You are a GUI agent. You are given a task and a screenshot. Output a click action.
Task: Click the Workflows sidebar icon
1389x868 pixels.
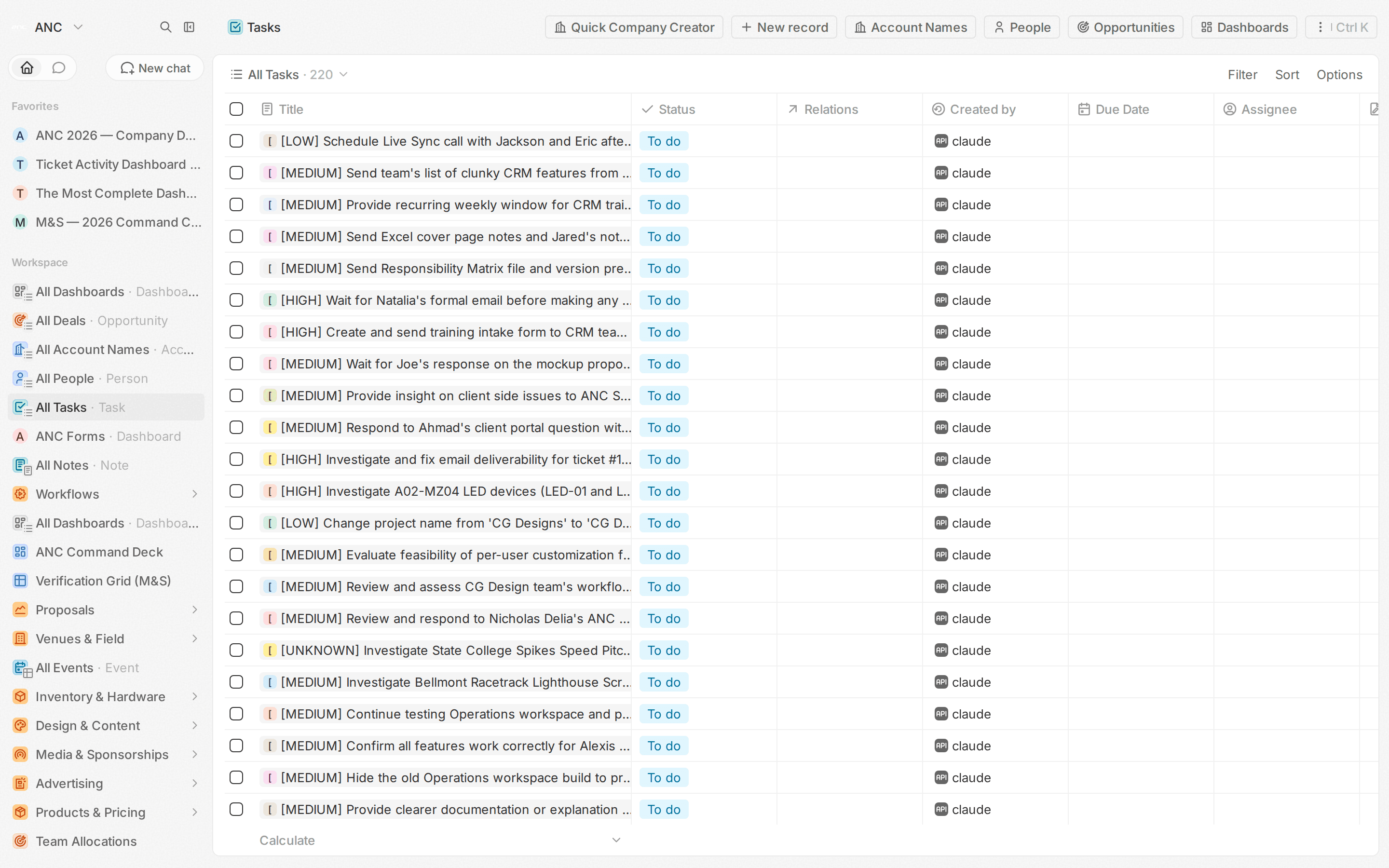20,494
